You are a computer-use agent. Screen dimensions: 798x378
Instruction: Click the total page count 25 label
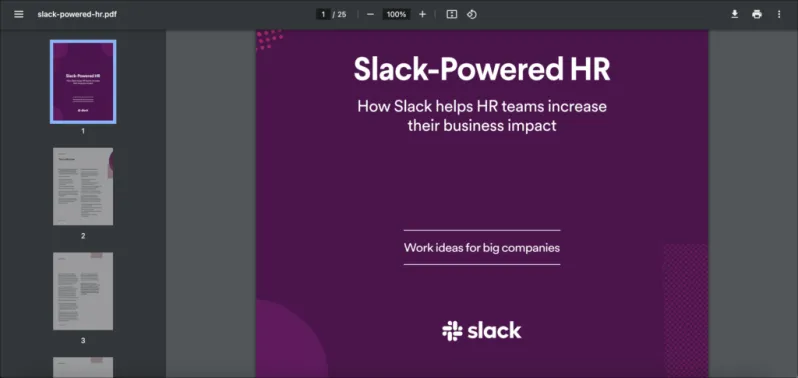tap(341, 14)
